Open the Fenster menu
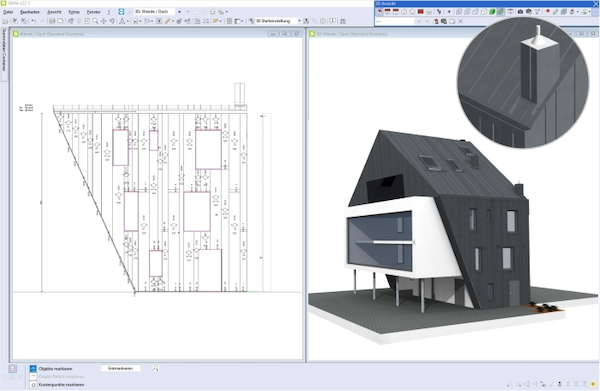This screenshot has width=600, height=391. (93, 12)
